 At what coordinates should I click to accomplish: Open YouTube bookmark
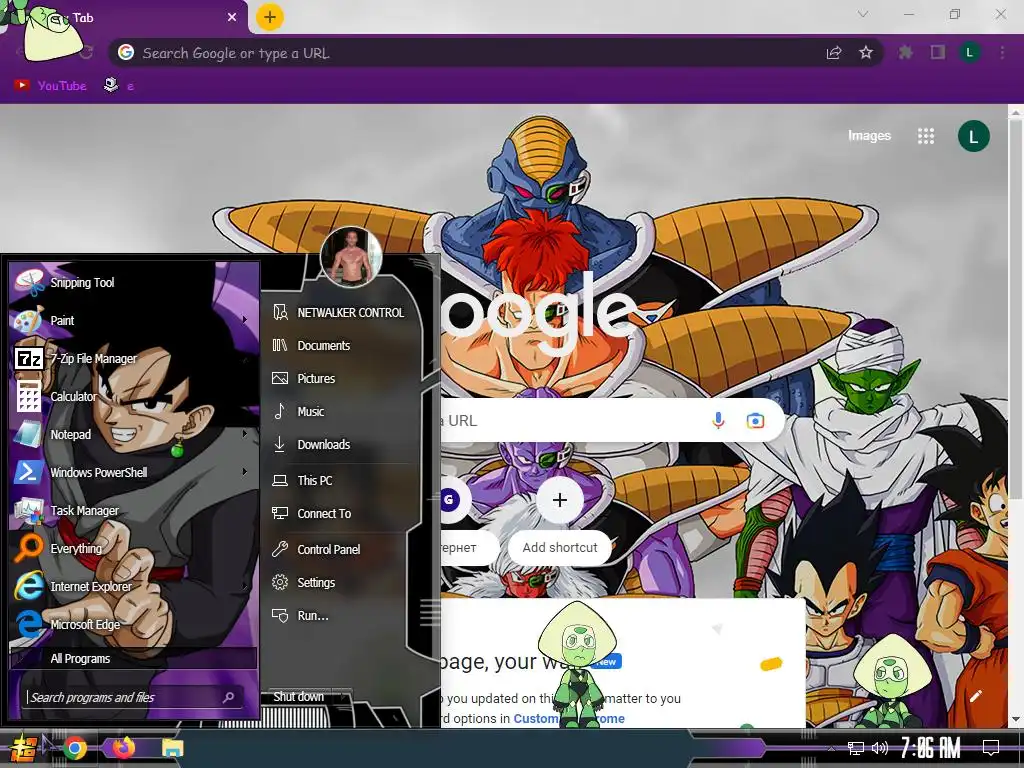coord(51,86)
